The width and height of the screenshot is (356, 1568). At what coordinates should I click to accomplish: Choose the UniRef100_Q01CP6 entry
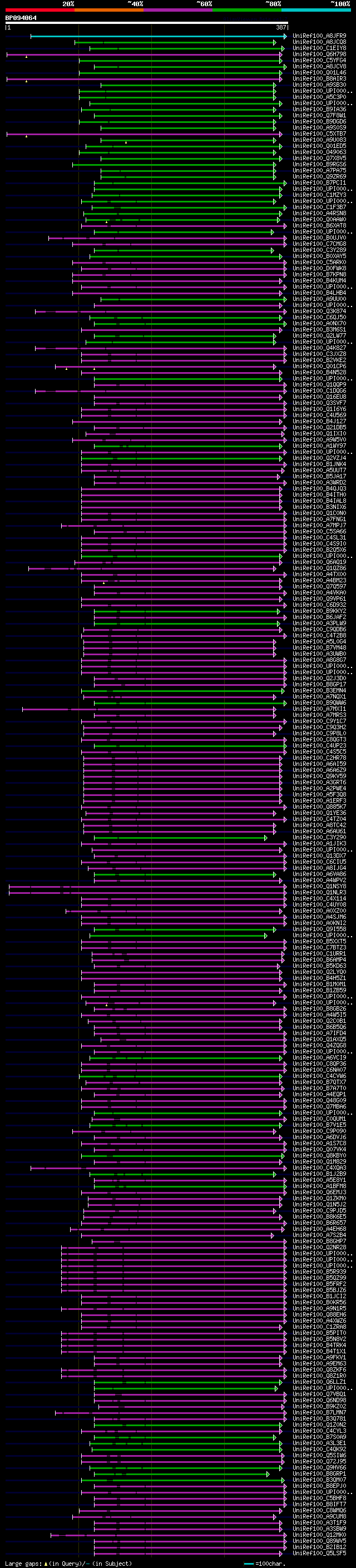pyautogui.click(x=319, y=367)
